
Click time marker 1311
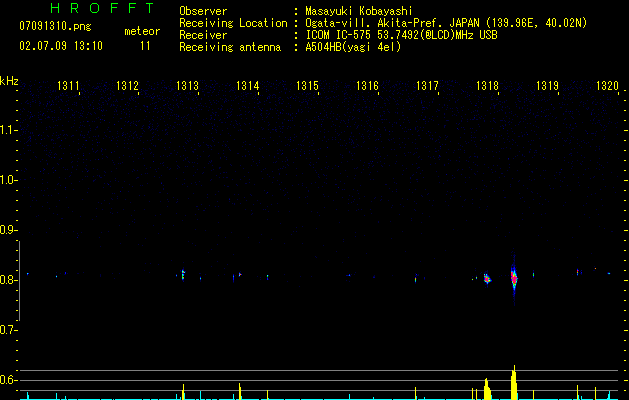pyautogui.click(x=68, y=85)
